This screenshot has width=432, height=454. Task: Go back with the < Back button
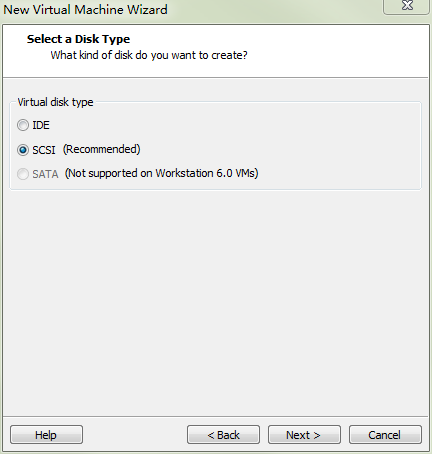pyautogui.click(x=223, y=435)
